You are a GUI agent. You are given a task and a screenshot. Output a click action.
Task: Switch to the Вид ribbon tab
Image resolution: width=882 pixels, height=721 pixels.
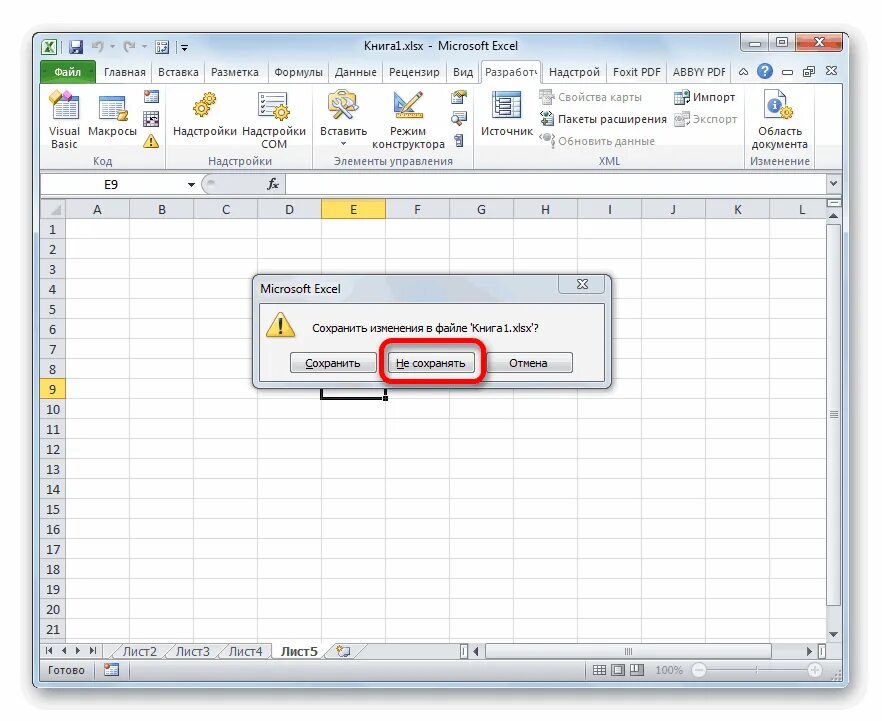(x=463, y=72)
